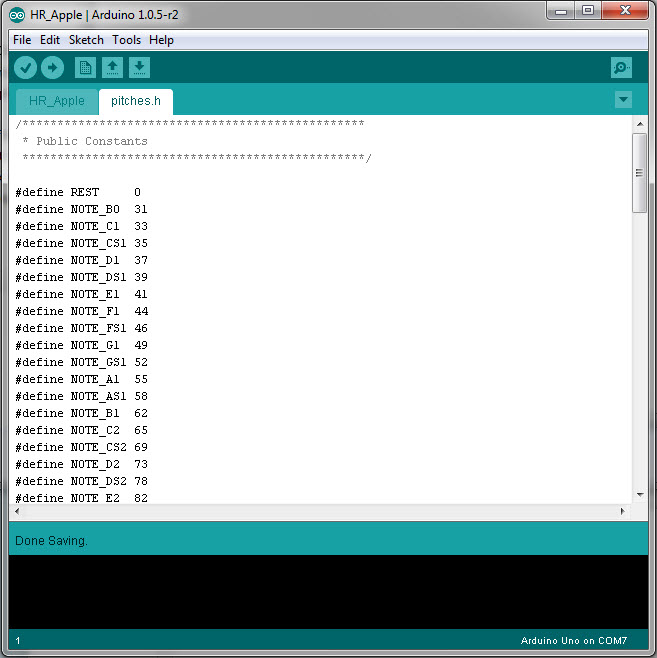657x658 pixels.
Task: Open the File menu
Action: tap(22, 40)
